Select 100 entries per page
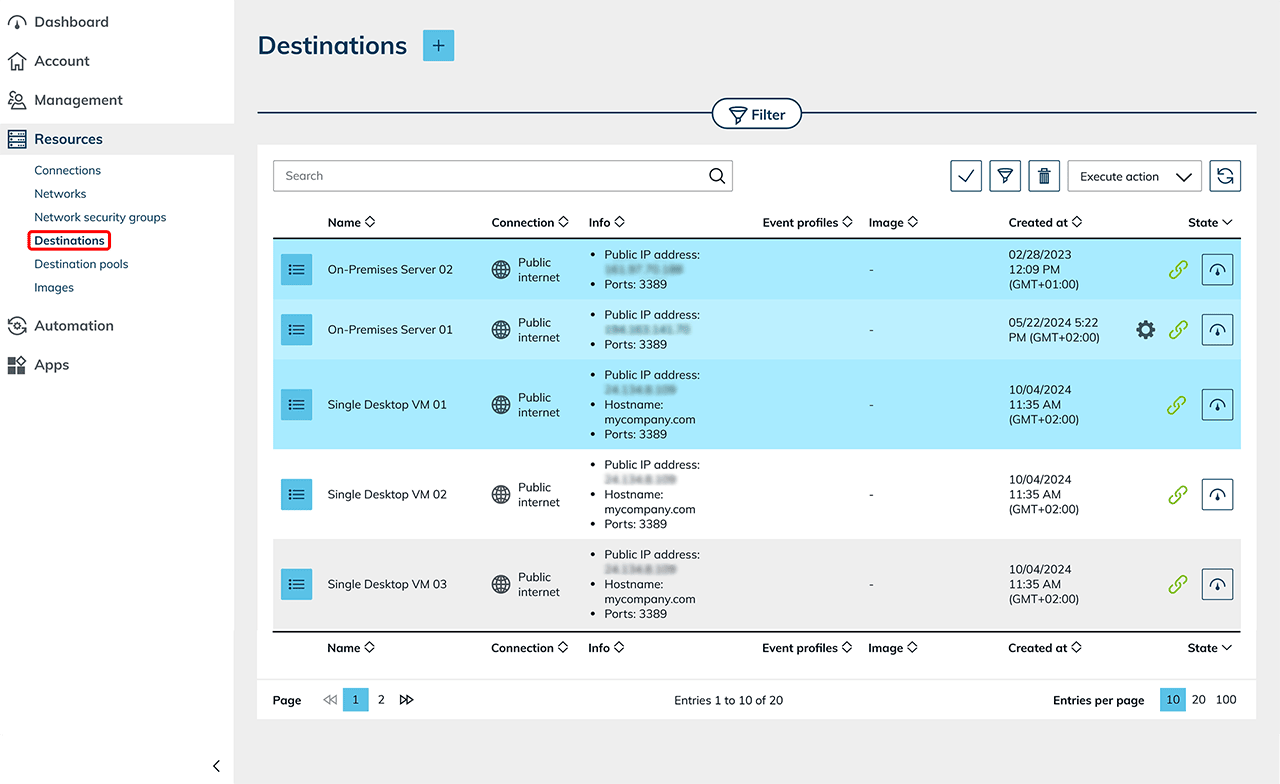Image resolution: width=1280 pixels, height=784 pixels. point(1226,700)
